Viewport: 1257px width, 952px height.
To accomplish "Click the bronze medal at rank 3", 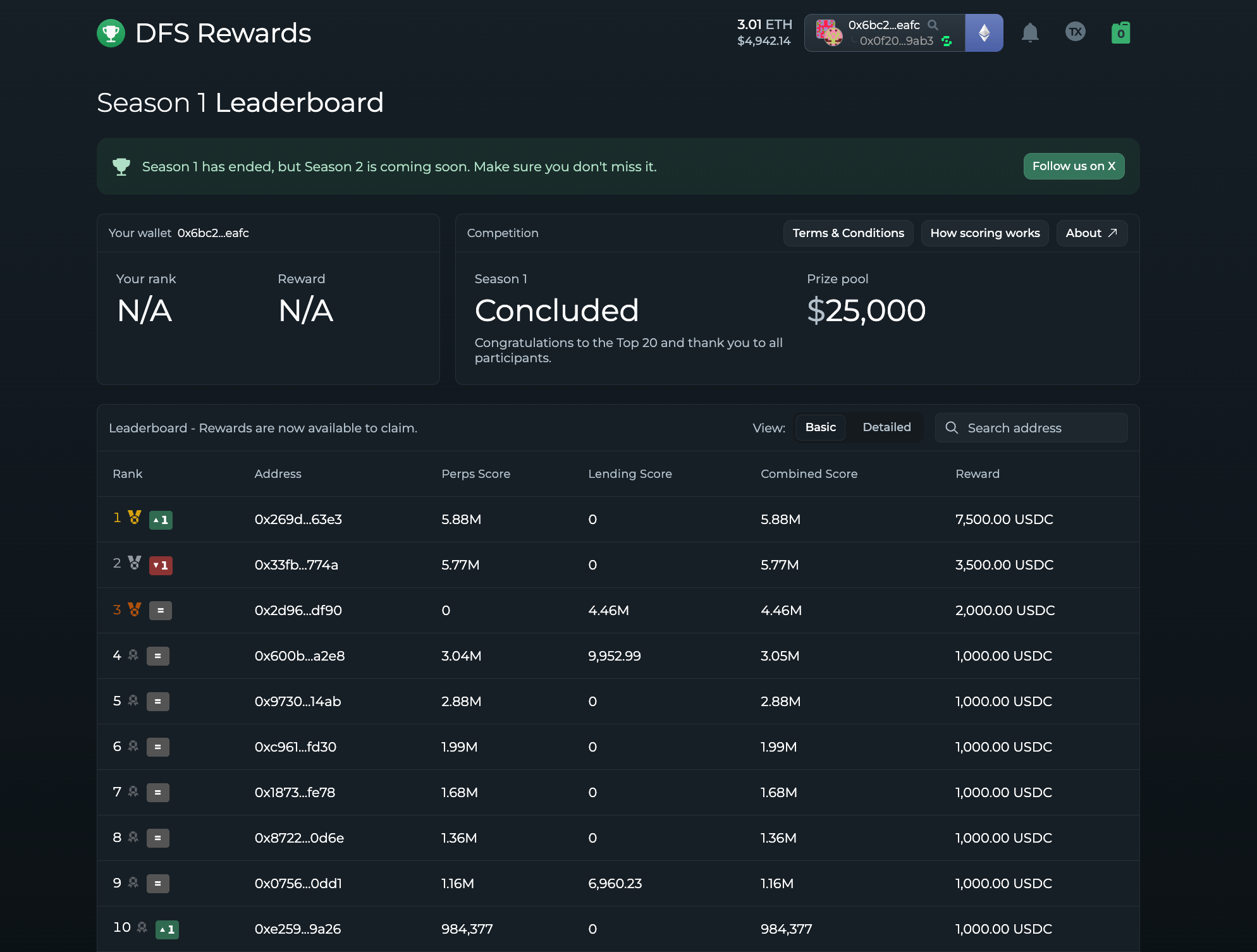I will coord(135,609).
